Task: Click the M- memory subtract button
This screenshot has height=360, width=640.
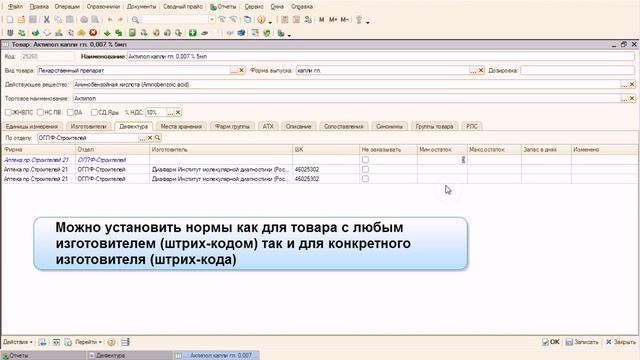Action: click(344, 20)
